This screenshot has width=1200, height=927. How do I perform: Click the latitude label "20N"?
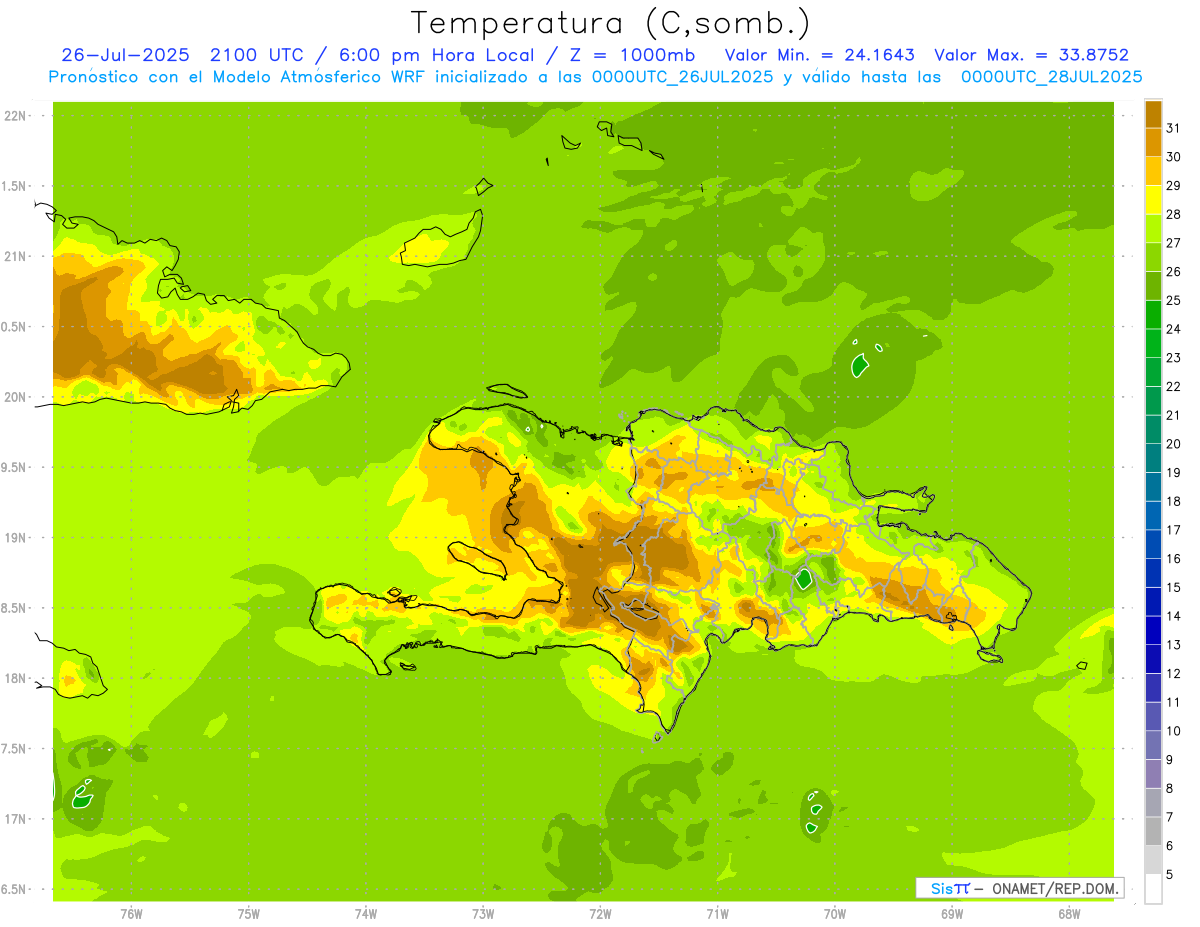(x=16, y=397)
